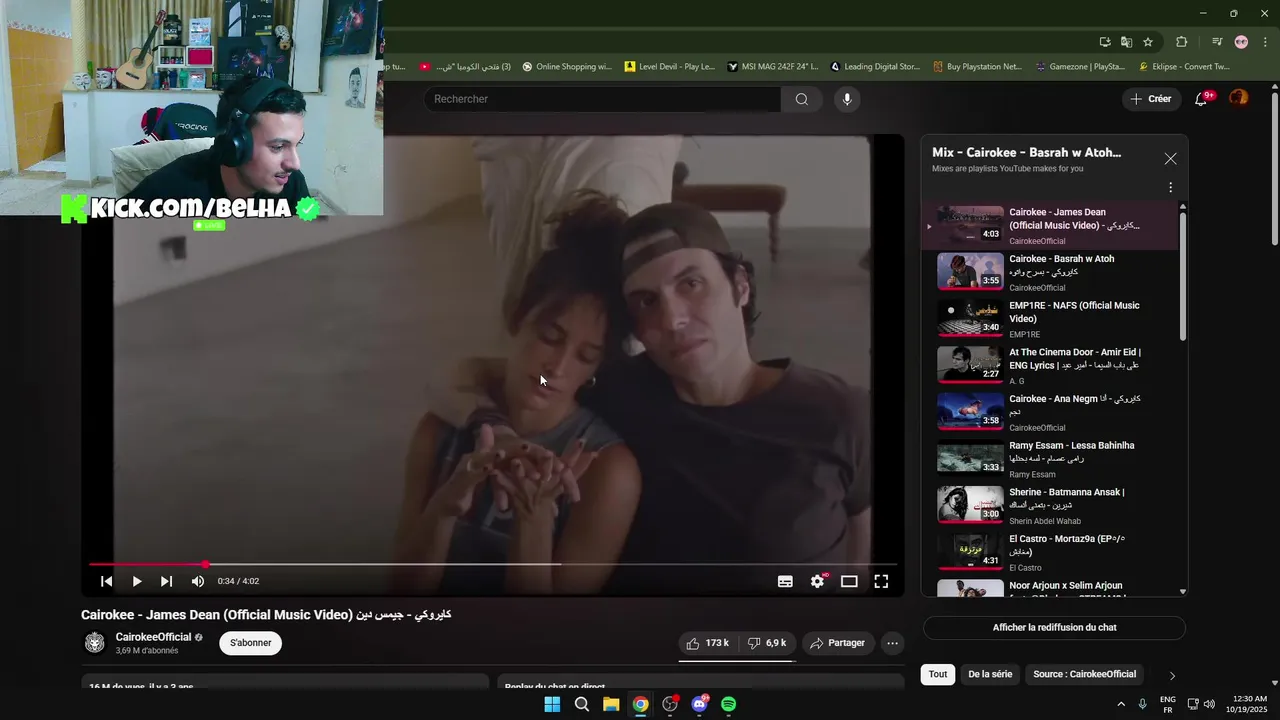Select the De la série chip

(x=990, y=674)
